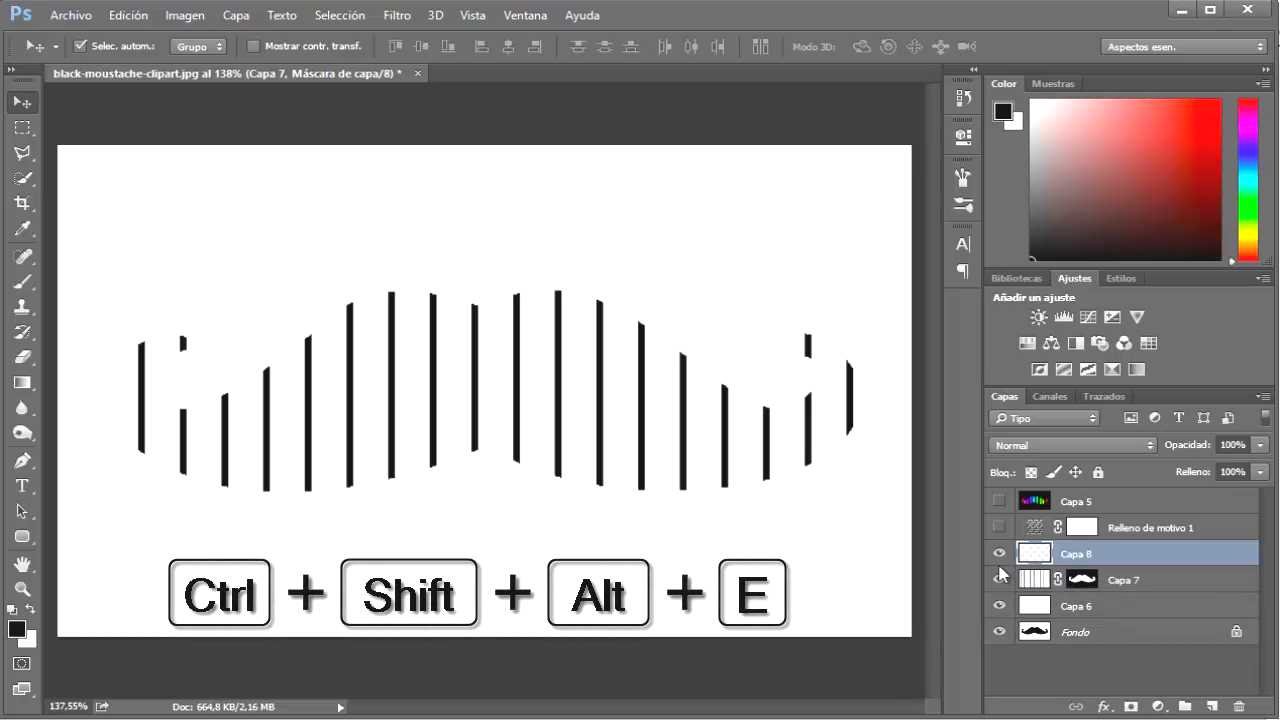Open the Opacidad percentage dropdown arrow
This screenshot has height=720, width=1280.
1261,445
